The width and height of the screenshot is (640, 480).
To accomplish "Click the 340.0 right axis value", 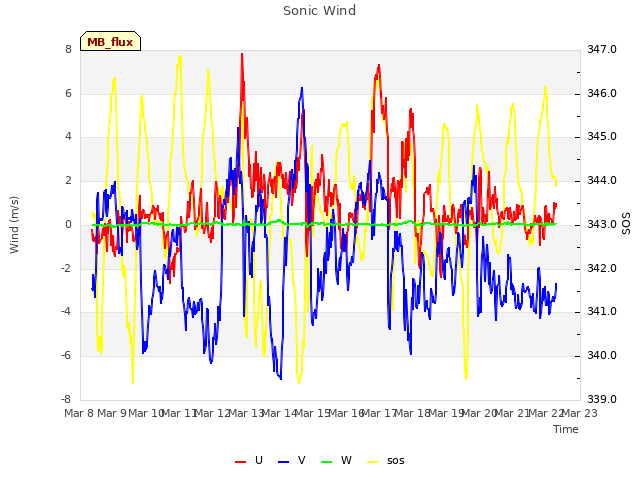I will [x=602, y=356].
